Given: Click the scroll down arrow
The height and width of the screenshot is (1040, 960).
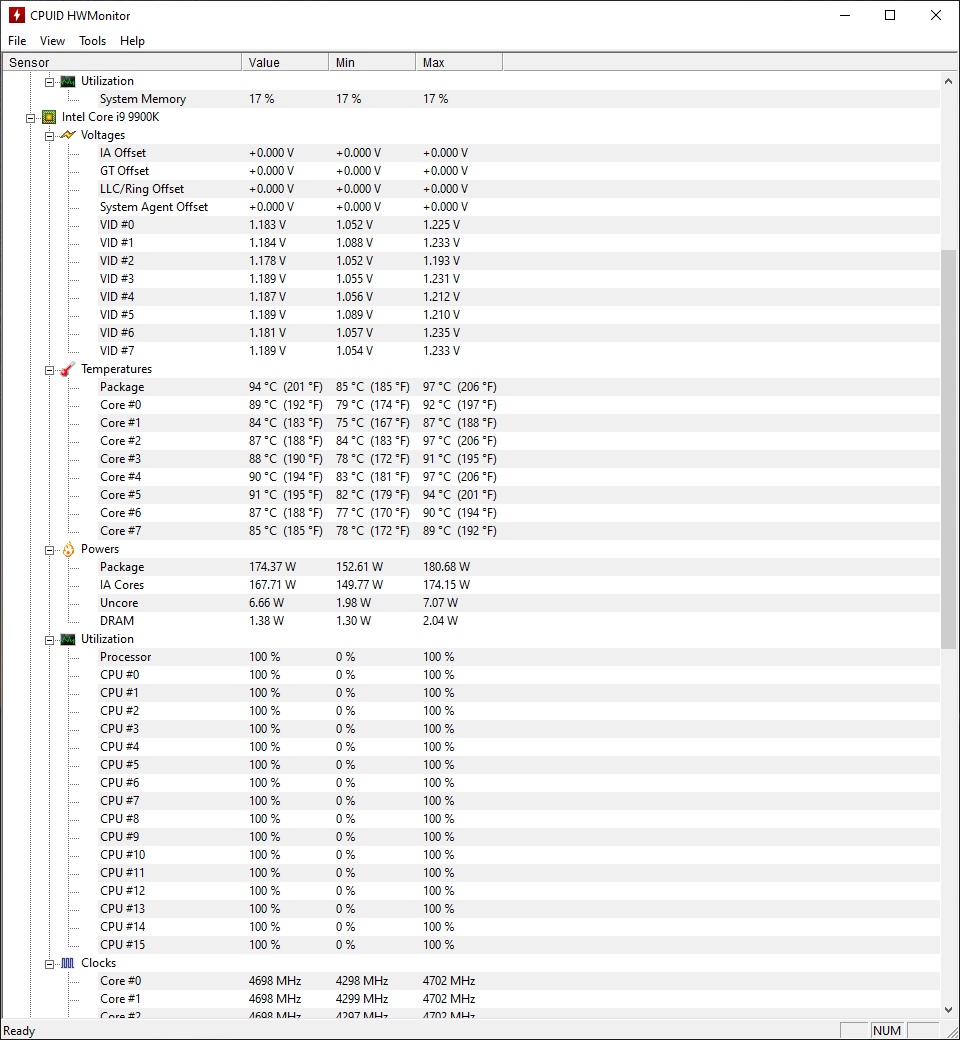Looking at the screenshot, I should click(x=948, y=1009).
